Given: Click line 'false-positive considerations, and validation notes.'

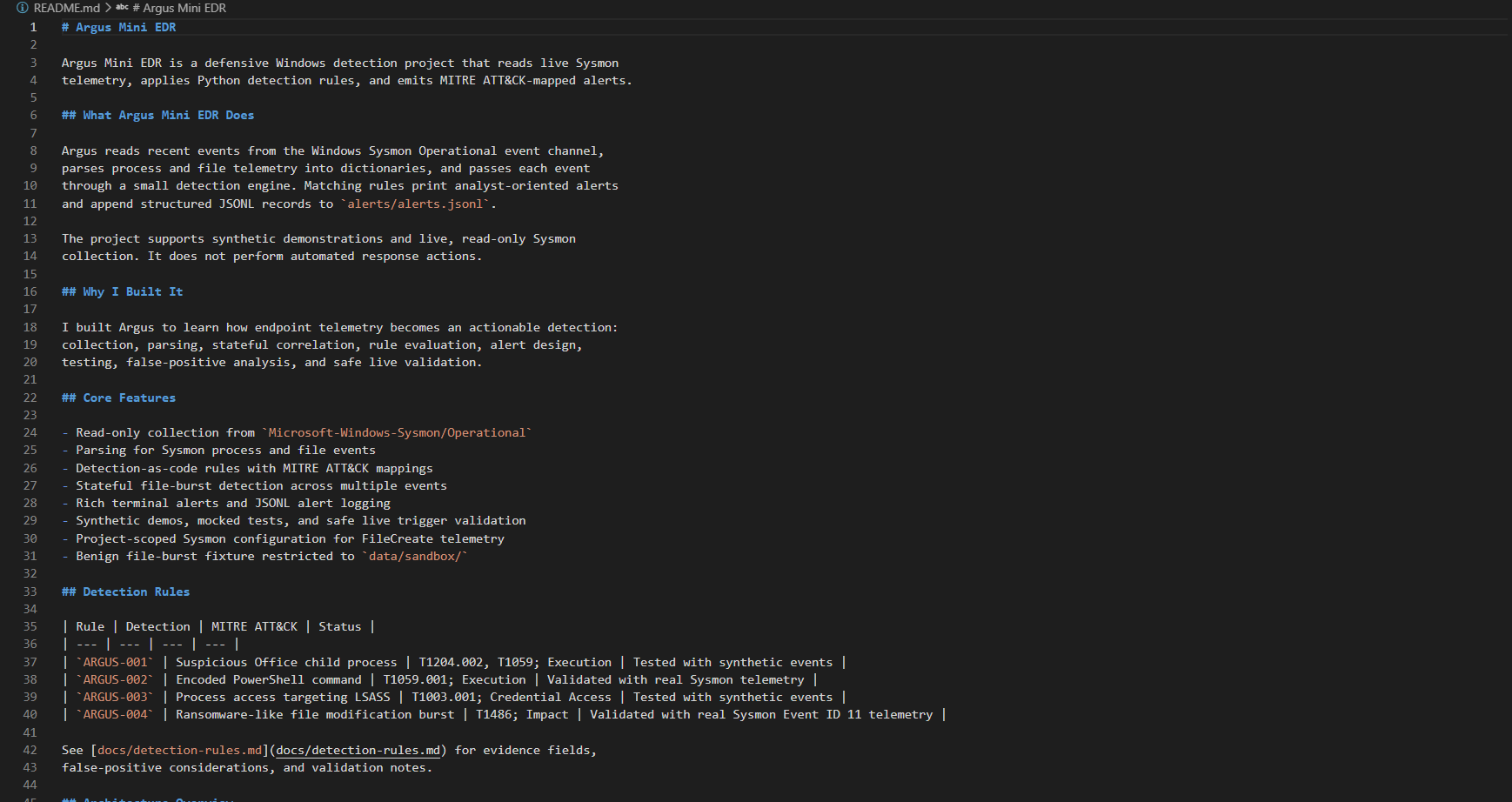Looking at the screenshot, I should click(246, 767).
